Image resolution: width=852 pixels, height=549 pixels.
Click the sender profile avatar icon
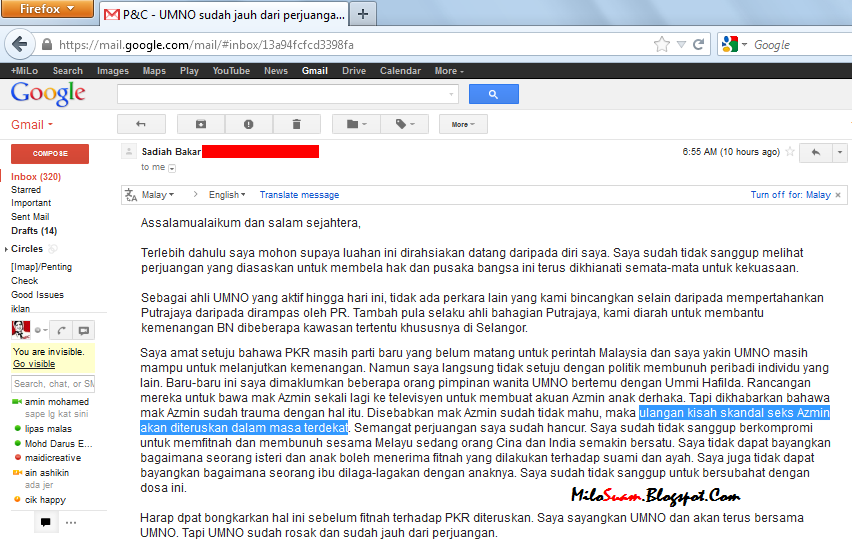(x=129, y=151)
